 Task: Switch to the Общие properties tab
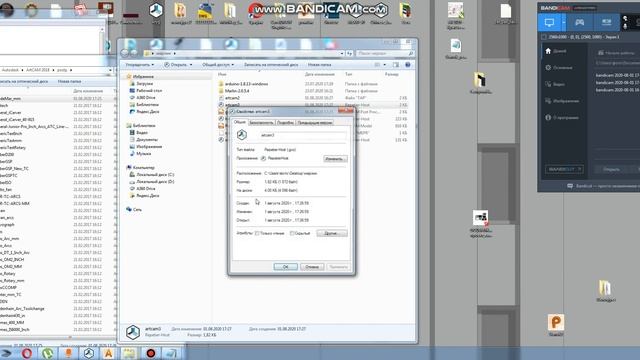240,122
